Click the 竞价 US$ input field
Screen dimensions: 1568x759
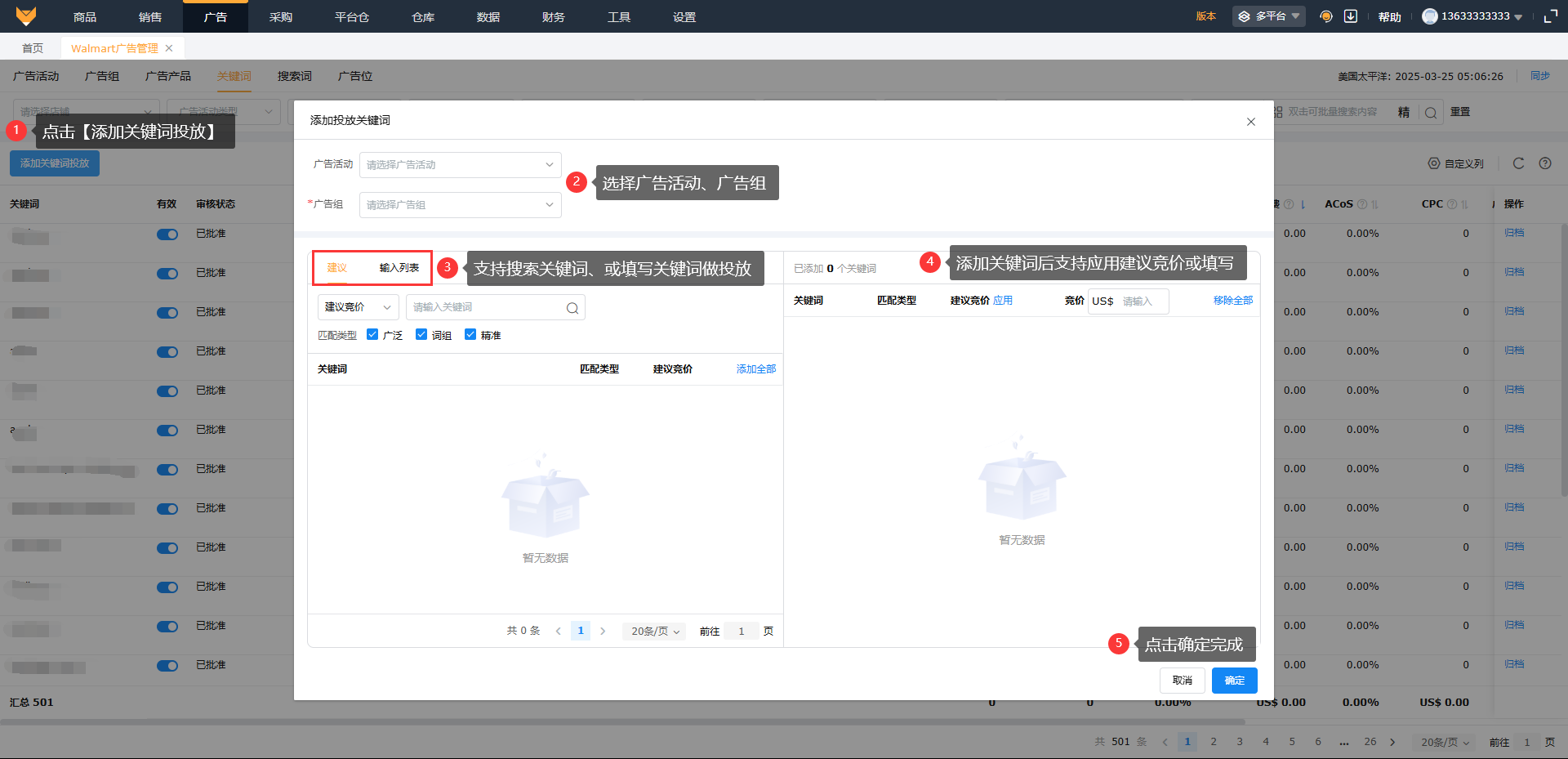(x=1142, y=301)
